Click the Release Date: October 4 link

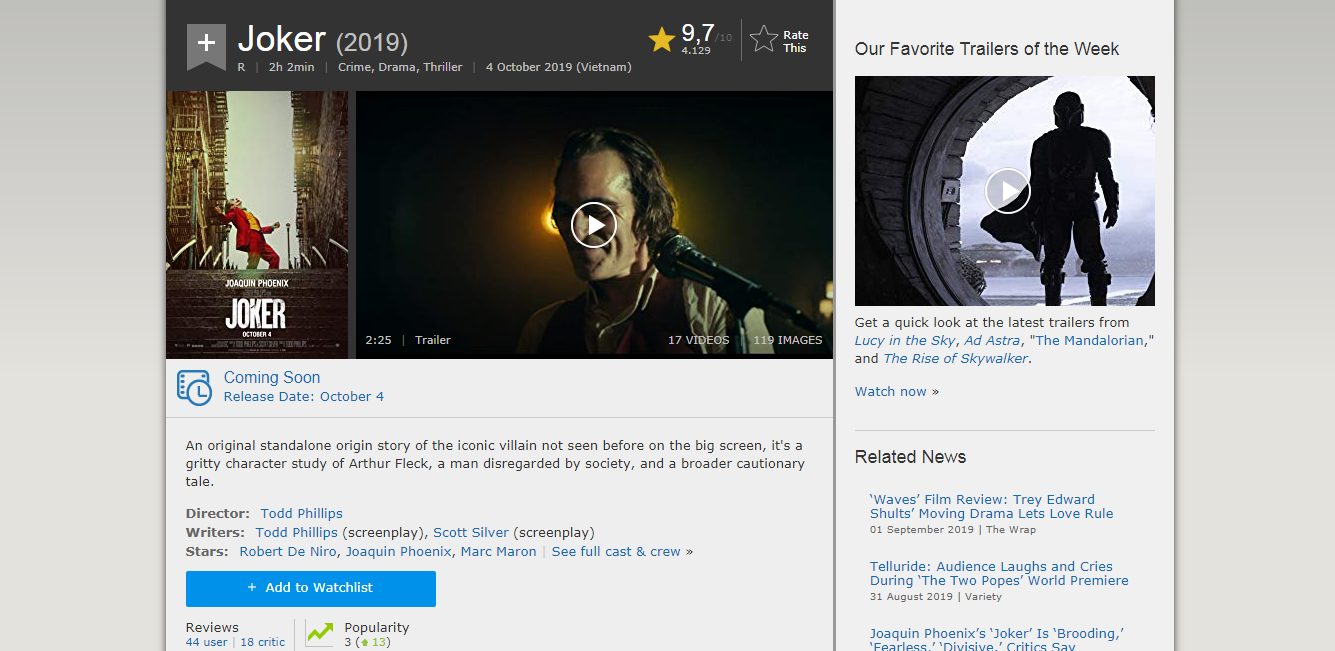(303, 396)
